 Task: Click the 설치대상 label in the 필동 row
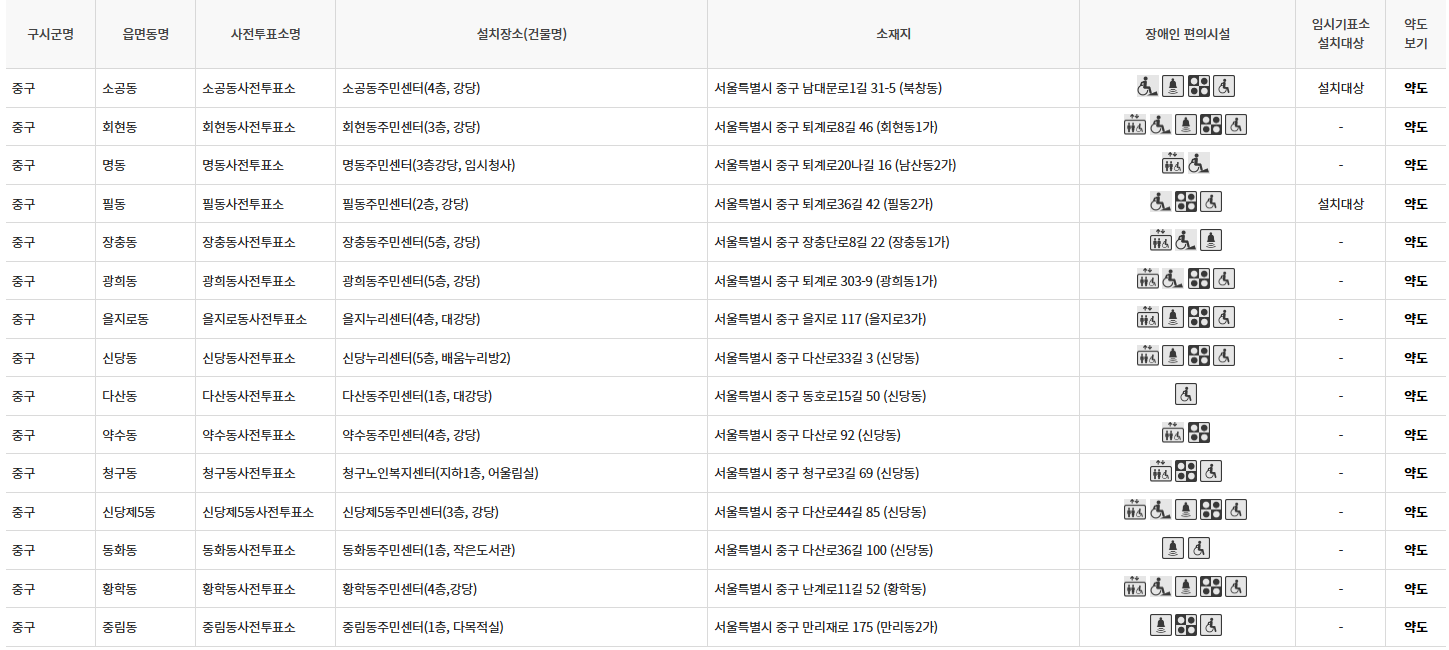[1340, 201]
